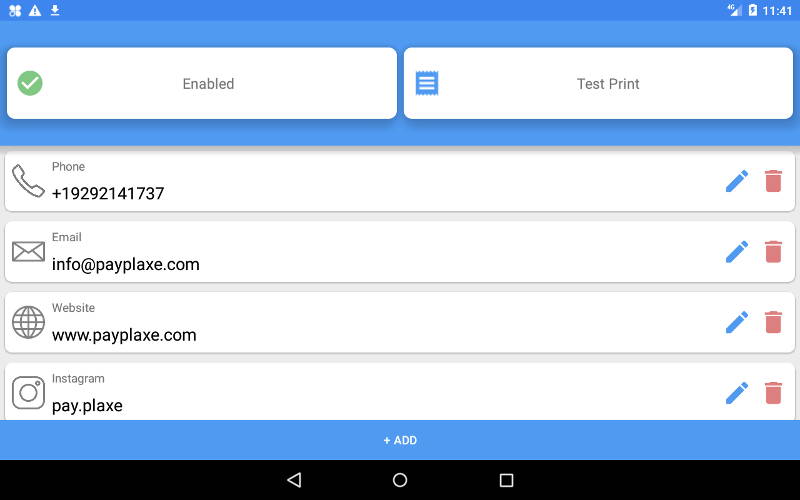
Task: Edit the Email entry
Action: pos(737,252)
